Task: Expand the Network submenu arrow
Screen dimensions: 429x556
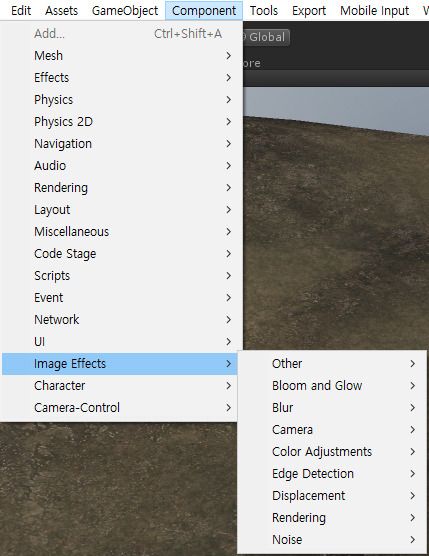Action: click(229, 319)
